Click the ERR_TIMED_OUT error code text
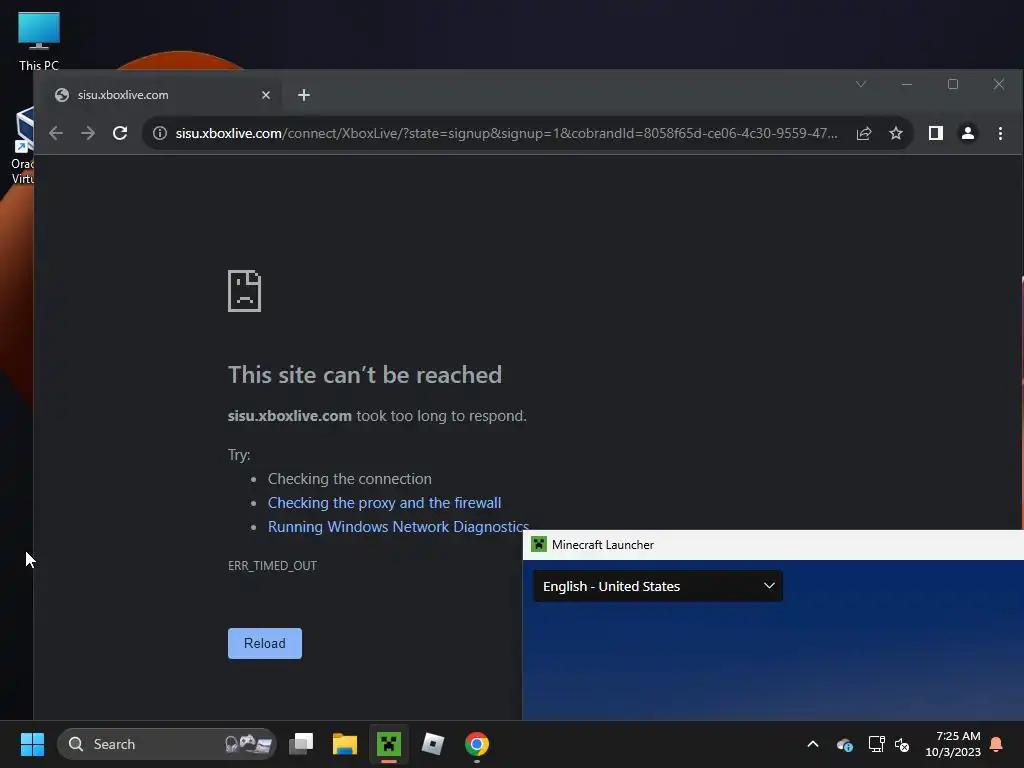The image size is (1024, 768). 272,566
